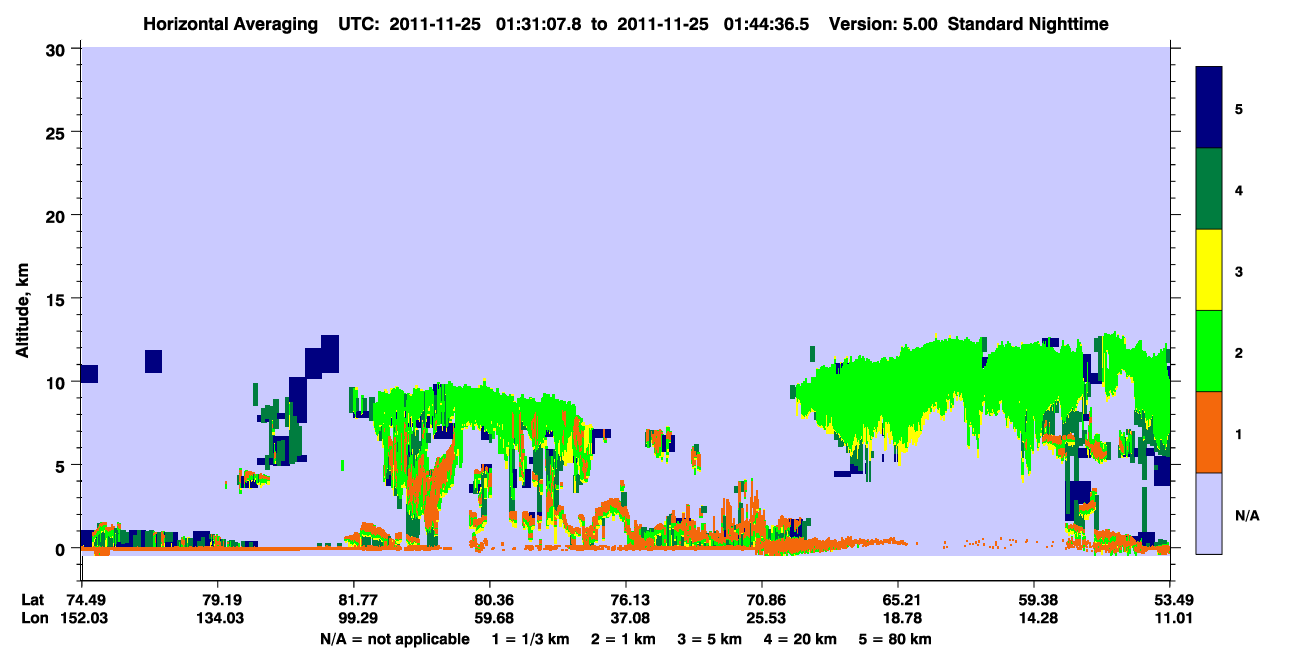Viewport: 1300px width, 667px height.
Task: Click the '3 = 5 km' legend entry
Action: 709,639
